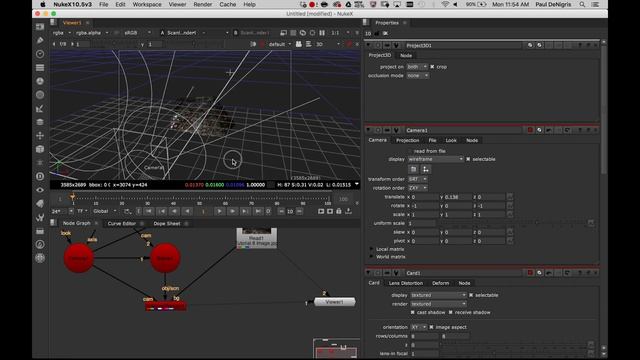Click the translate y field showing 0.138
The image size is (640, 360).
coord(456,197)
